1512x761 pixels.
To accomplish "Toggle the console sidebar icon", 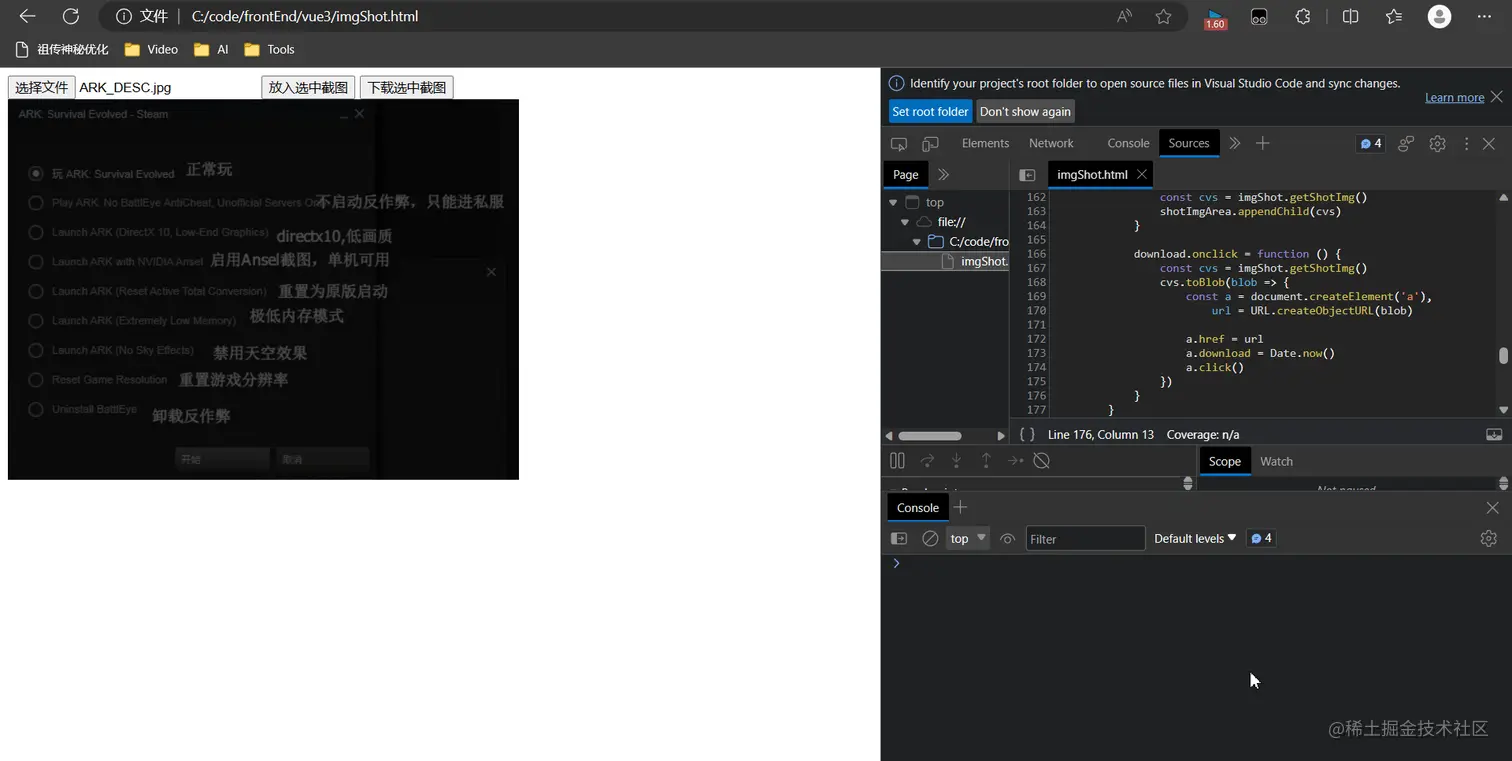I will [x=899, y=538].
